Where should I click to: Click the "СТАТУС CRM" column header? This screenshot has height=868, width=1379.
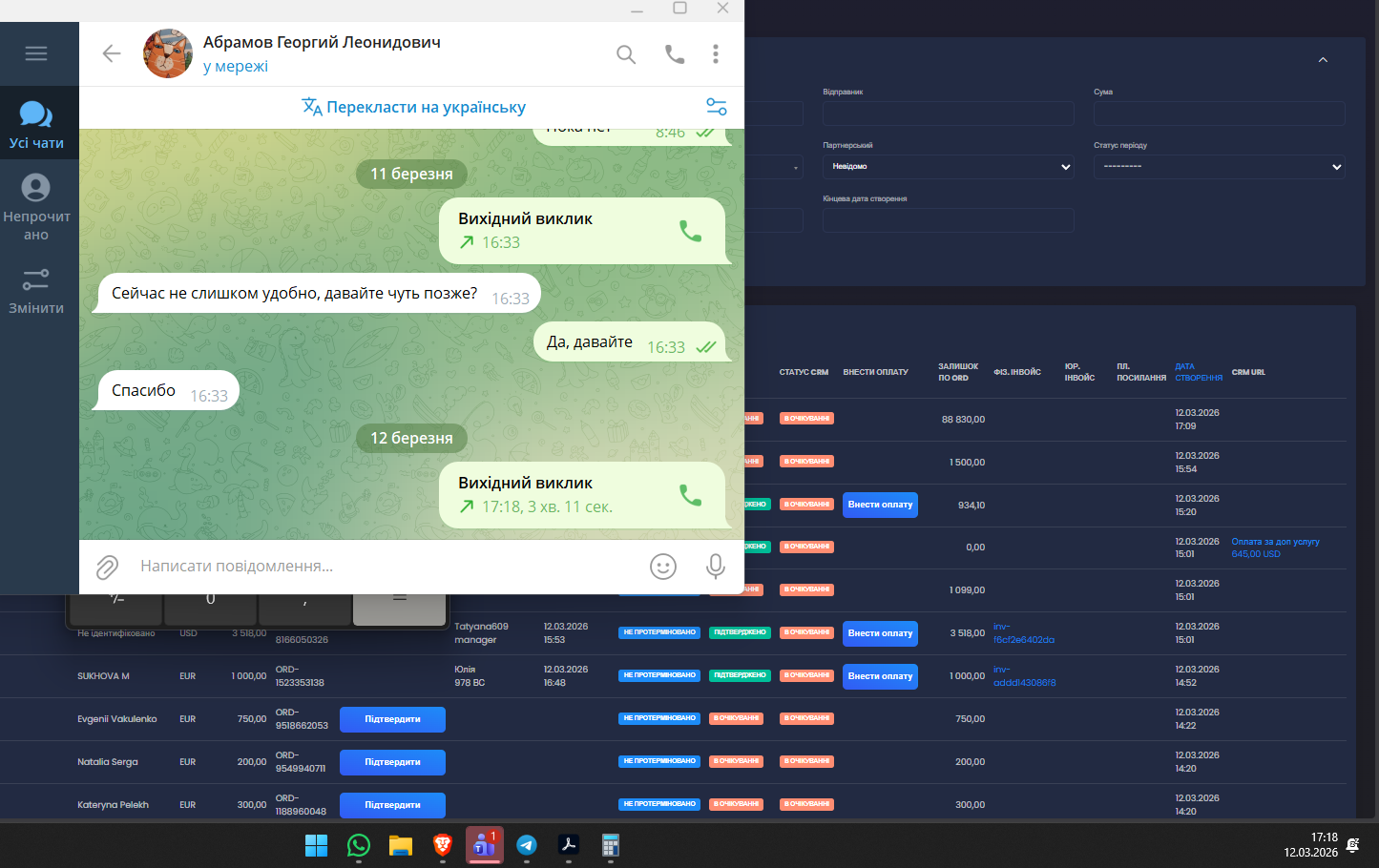click(804, 372)
